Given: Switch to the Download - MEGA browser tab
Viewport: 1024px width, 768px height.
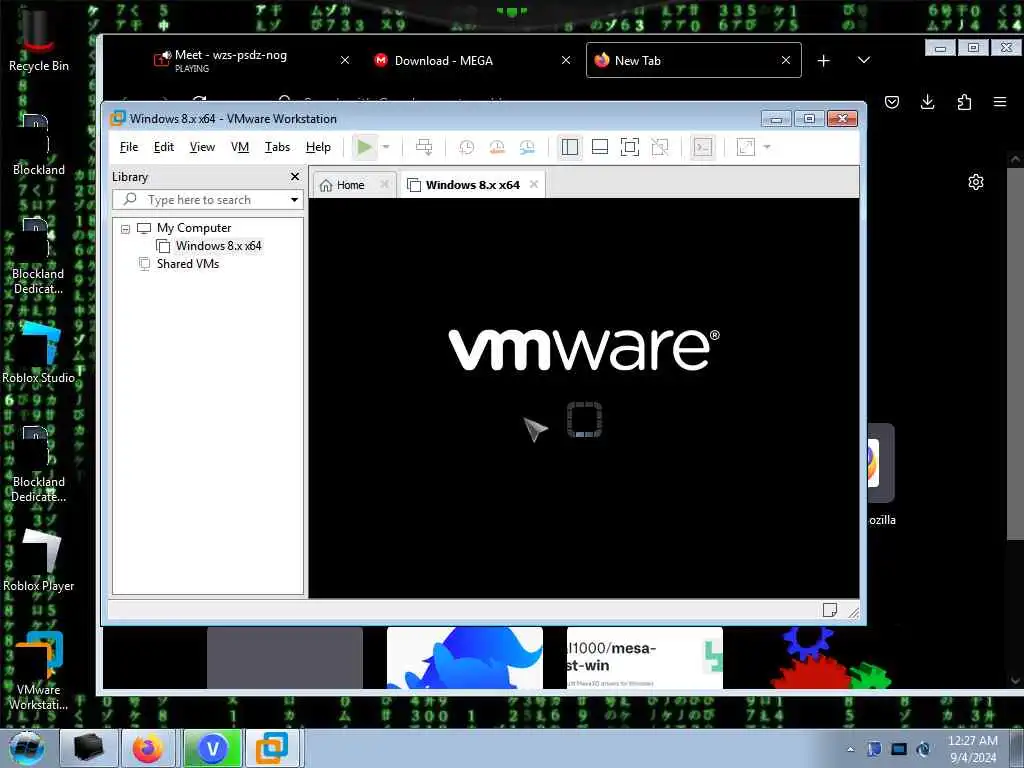Looking at the screenshot, I should click(x=443, y=60).
